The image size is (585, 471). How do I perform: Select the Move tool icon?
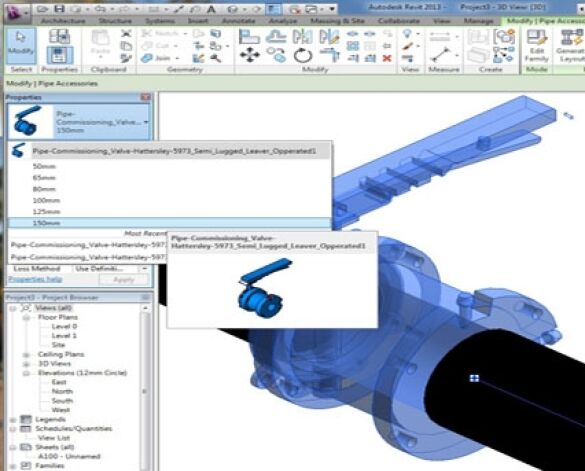250,56
